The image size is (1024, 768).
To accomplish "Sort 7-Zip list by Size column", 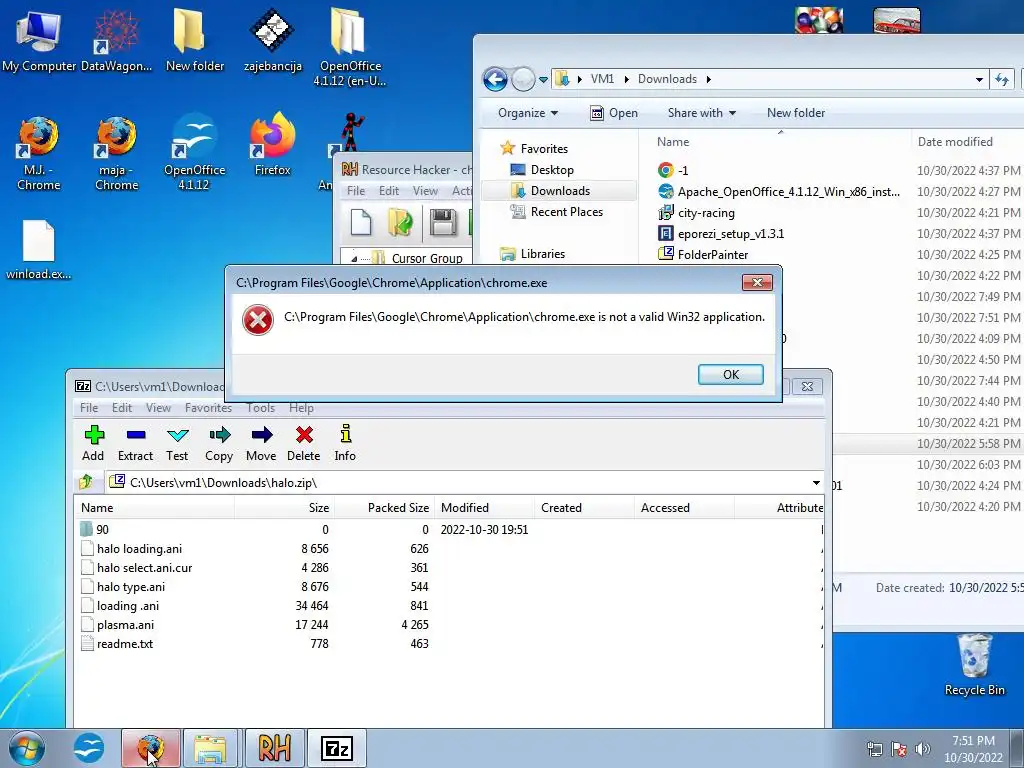I will 285,507.
